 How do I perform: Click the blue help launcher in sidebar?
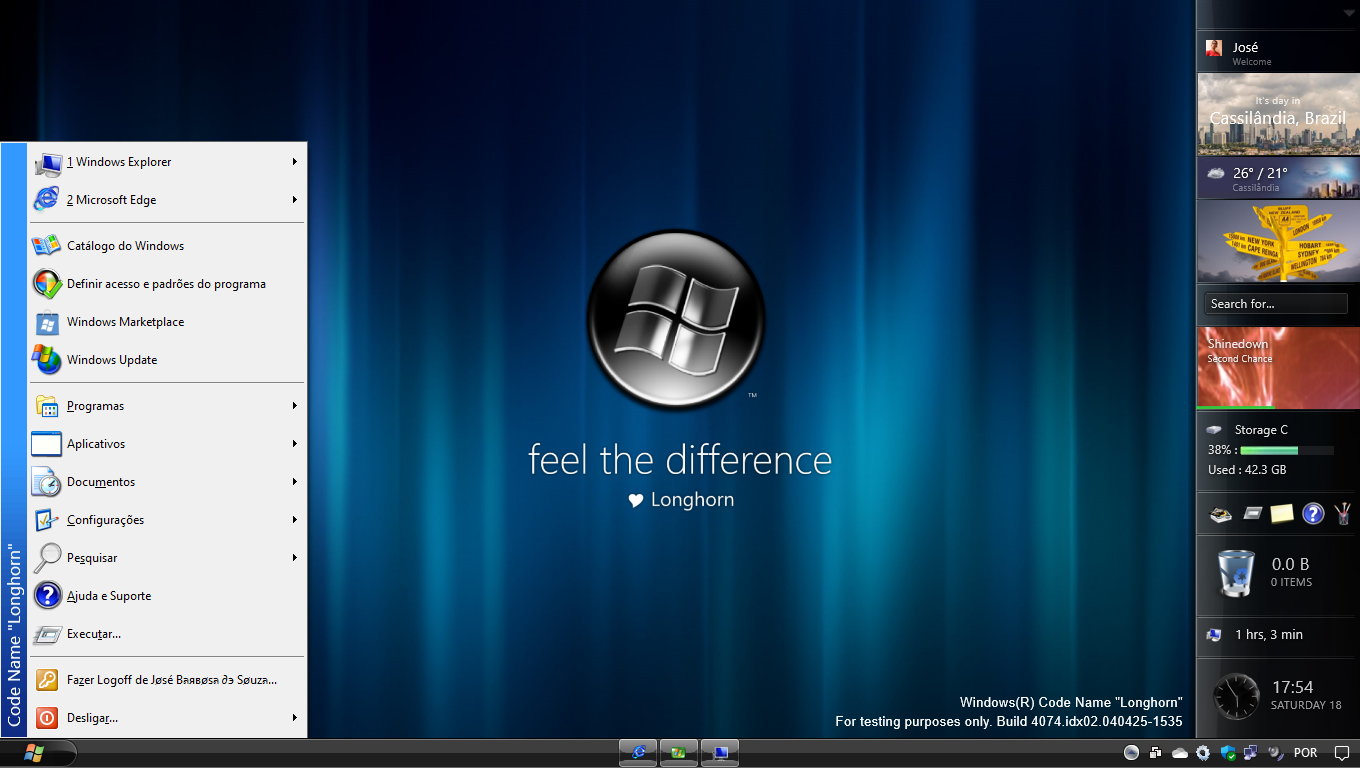(1313, 514)
